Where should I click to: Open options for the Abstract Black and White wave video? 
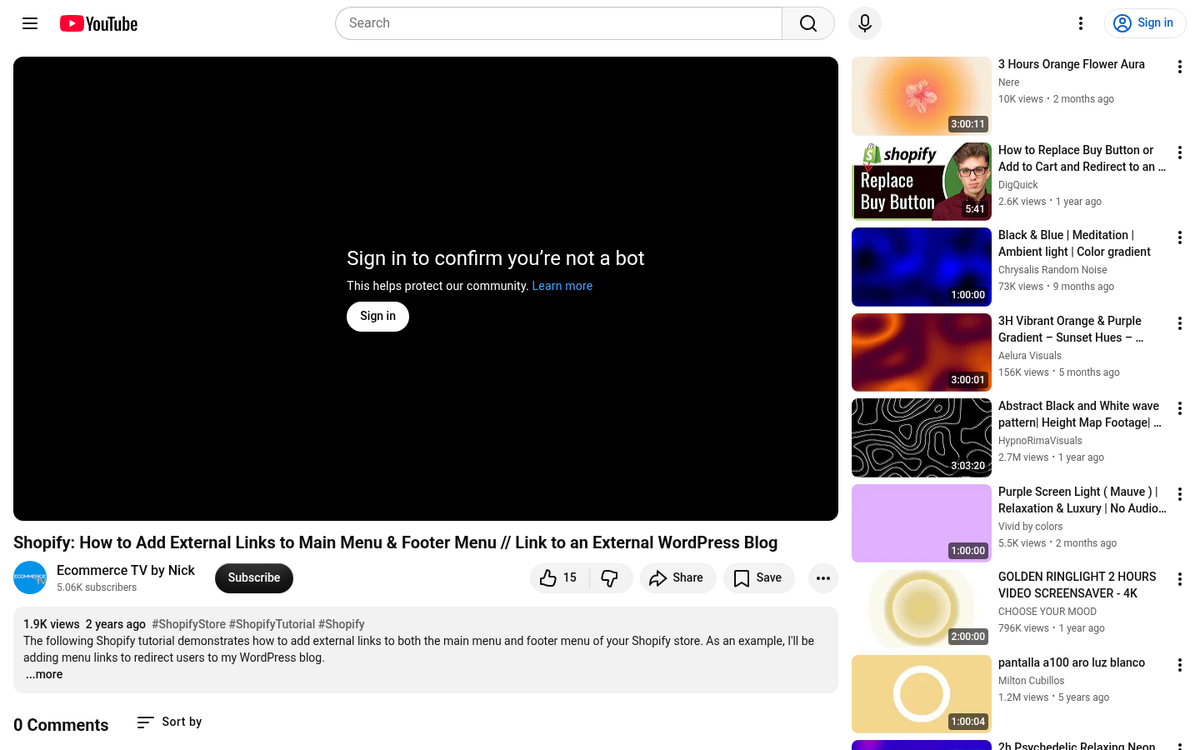[x=1180, y=408]
